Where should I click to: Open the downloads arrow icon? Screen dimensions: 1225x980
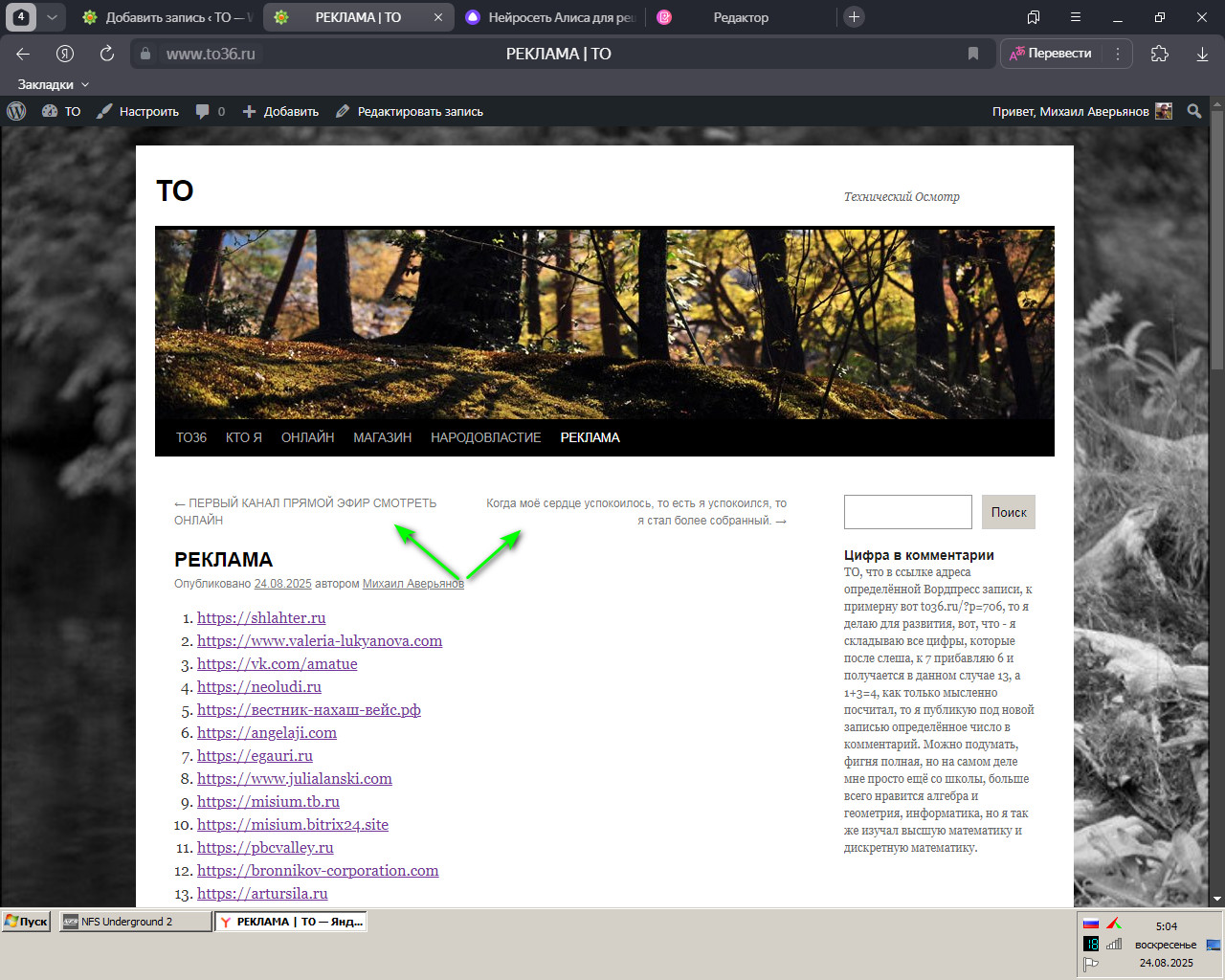click(1202, 55)
